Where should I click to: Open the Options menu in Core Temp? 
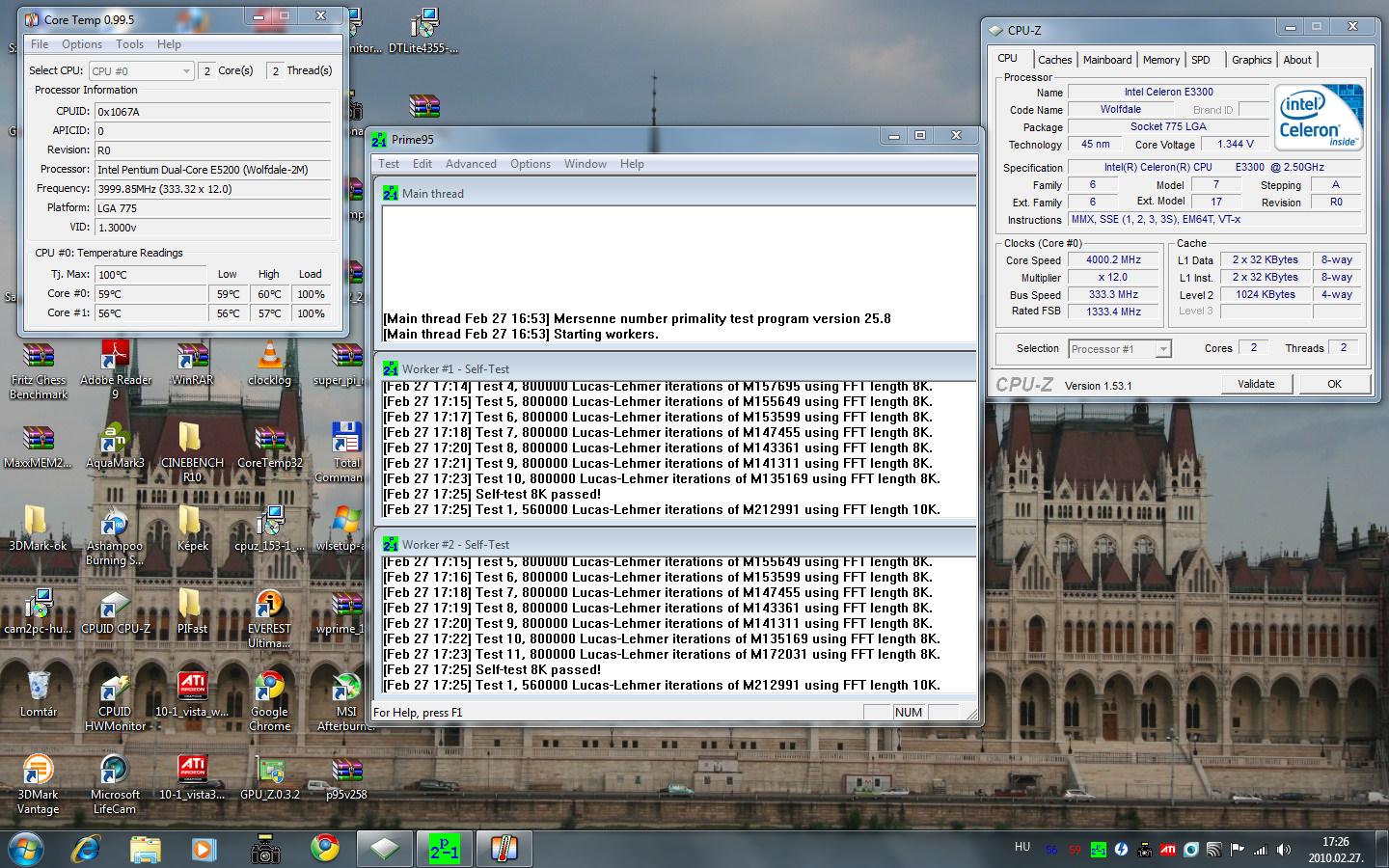(82, 44)
